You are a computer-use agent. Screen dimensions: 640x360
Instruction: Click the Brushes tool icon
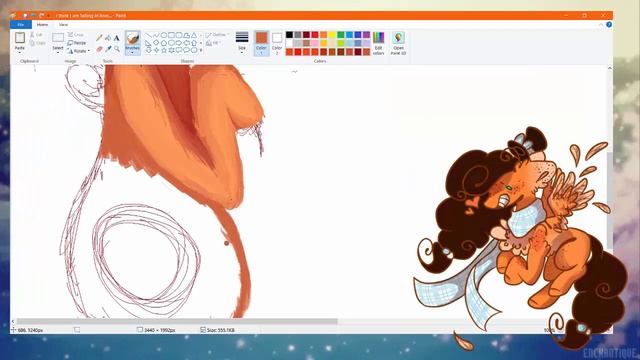click(x=133, y=39)
